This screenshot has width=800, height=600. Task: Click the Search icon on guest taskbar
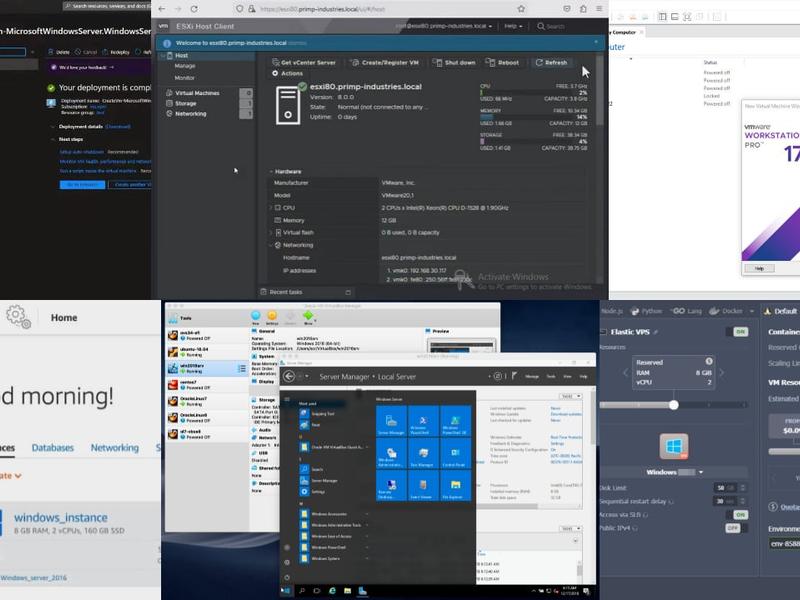[302, 591]
